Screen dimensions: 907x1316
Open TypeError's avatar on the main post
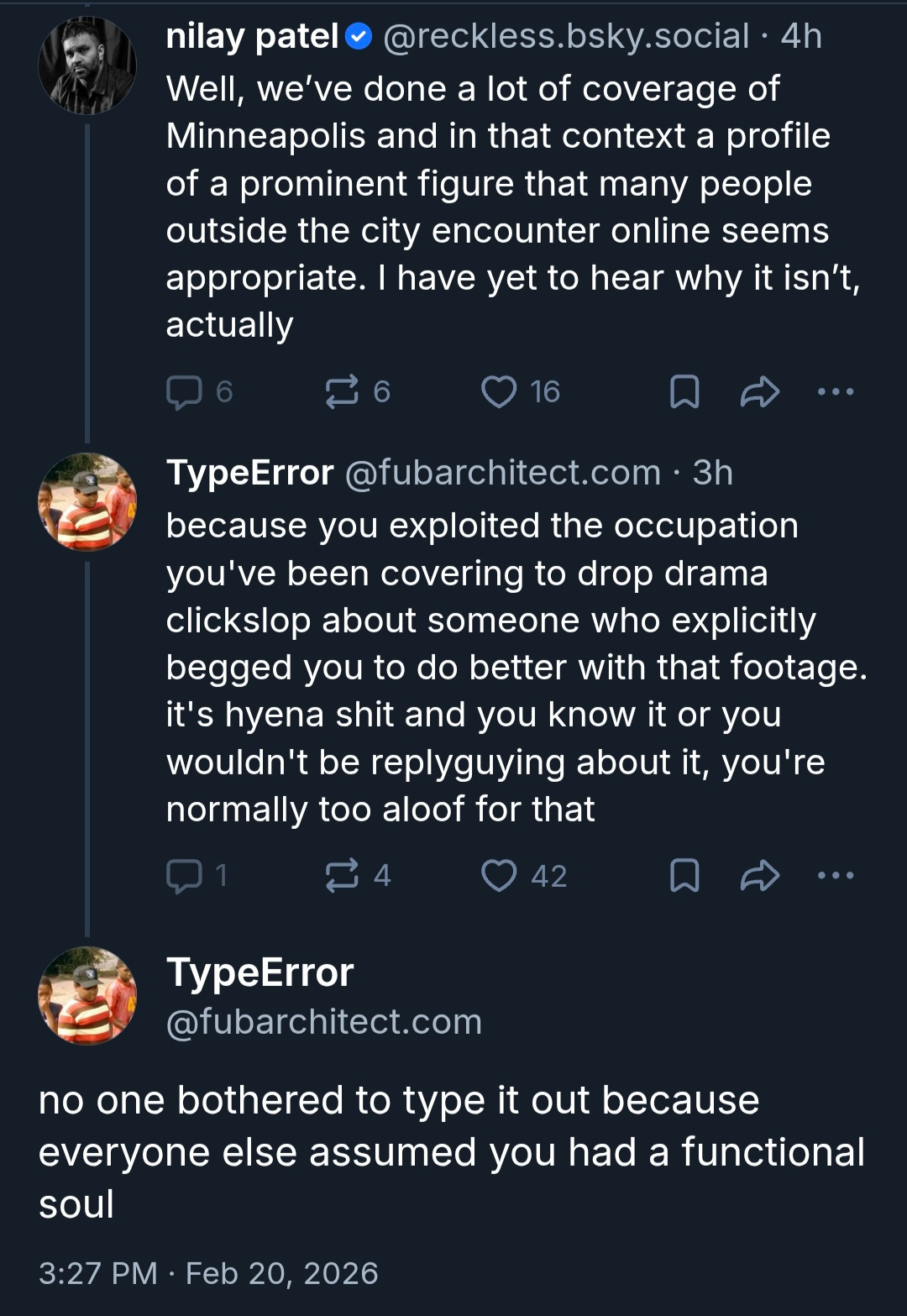coord(87,996)
